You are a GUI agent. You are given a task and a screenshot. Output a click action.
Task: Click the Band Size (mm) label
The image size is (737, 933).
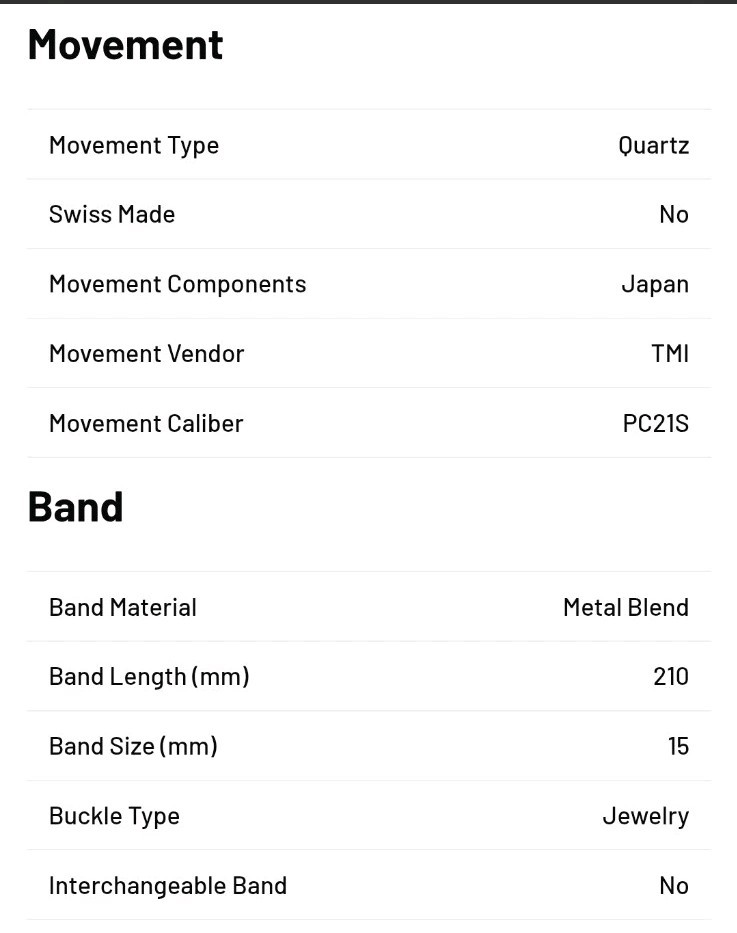click(133, 746)
